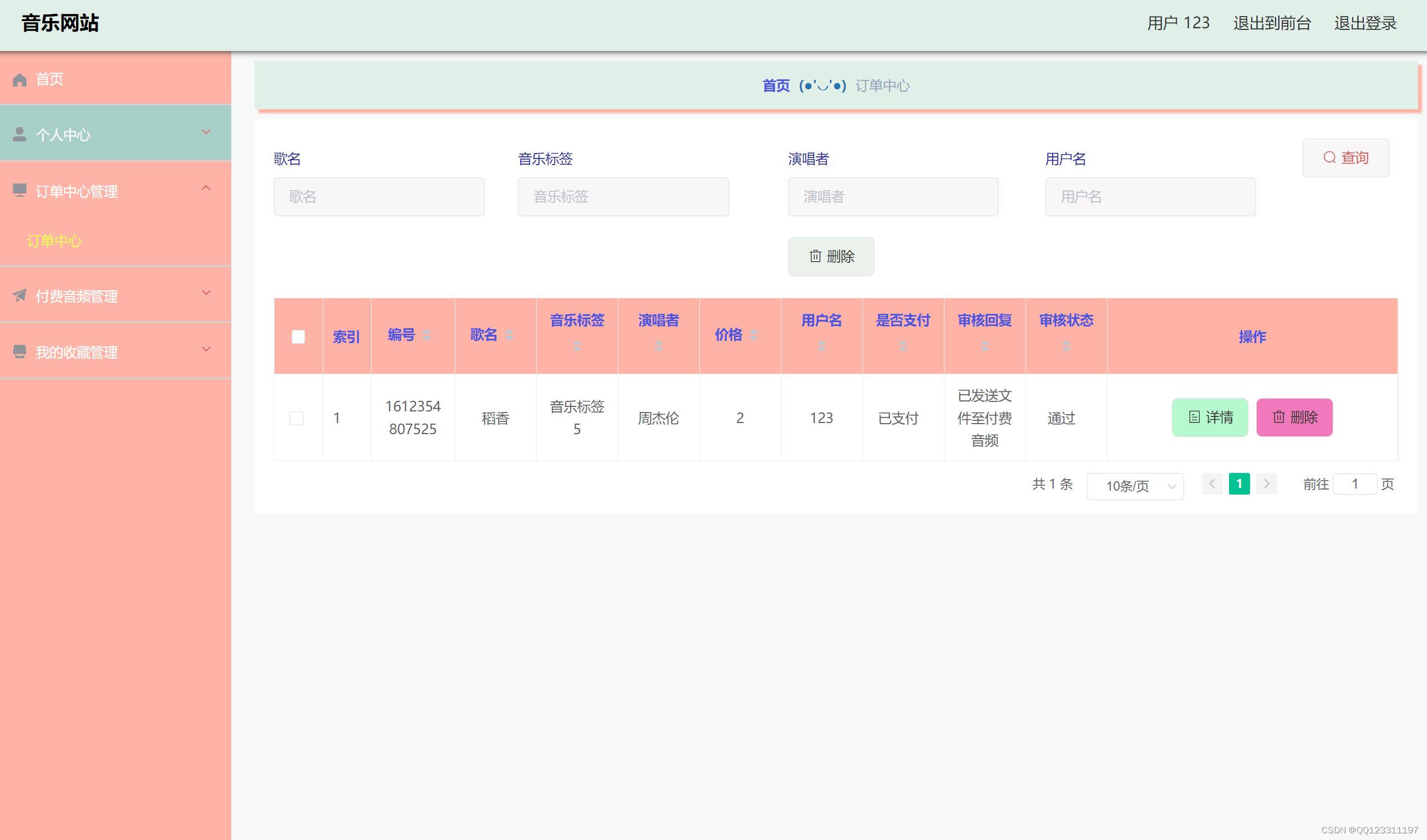The image size is (1427, 840).
Task: Click the 查询 search button
Action: (1345, 158)
